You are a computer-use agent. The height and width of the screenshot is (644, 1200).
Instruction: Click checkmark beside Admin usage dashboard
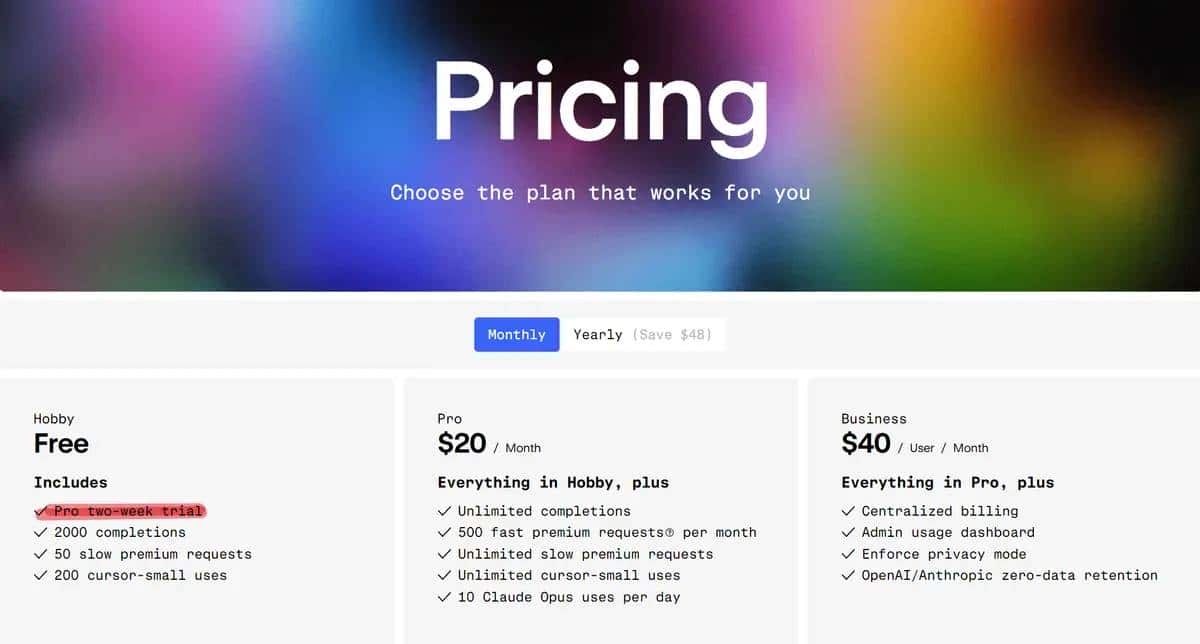click(x=848, y=533)
